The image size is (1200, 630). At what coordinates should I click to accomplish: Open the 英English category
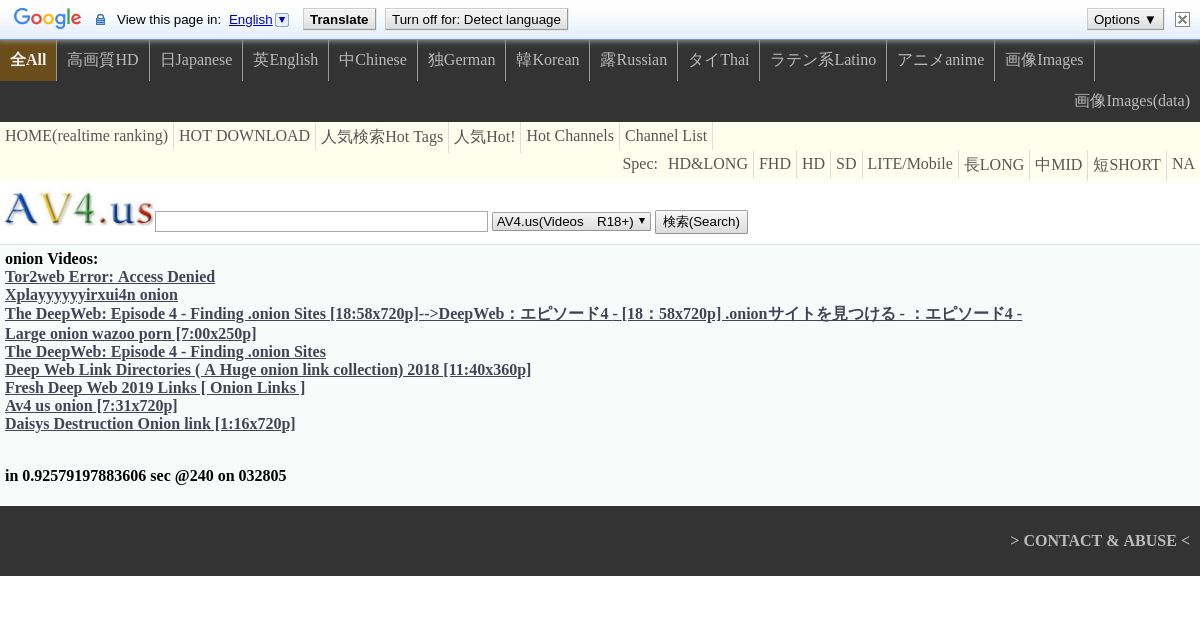pyautogui.click(x=286, y=60)
